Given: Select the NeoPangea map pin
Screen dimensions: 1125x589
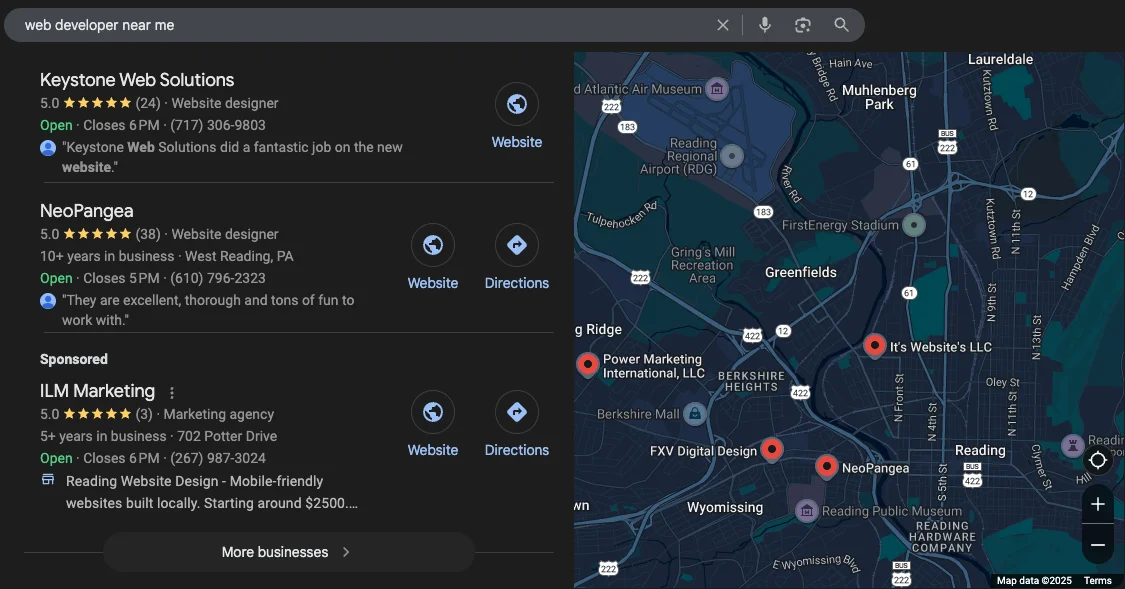Looking at the screenshot, I should pyautogui.click(x=826, y=466).
